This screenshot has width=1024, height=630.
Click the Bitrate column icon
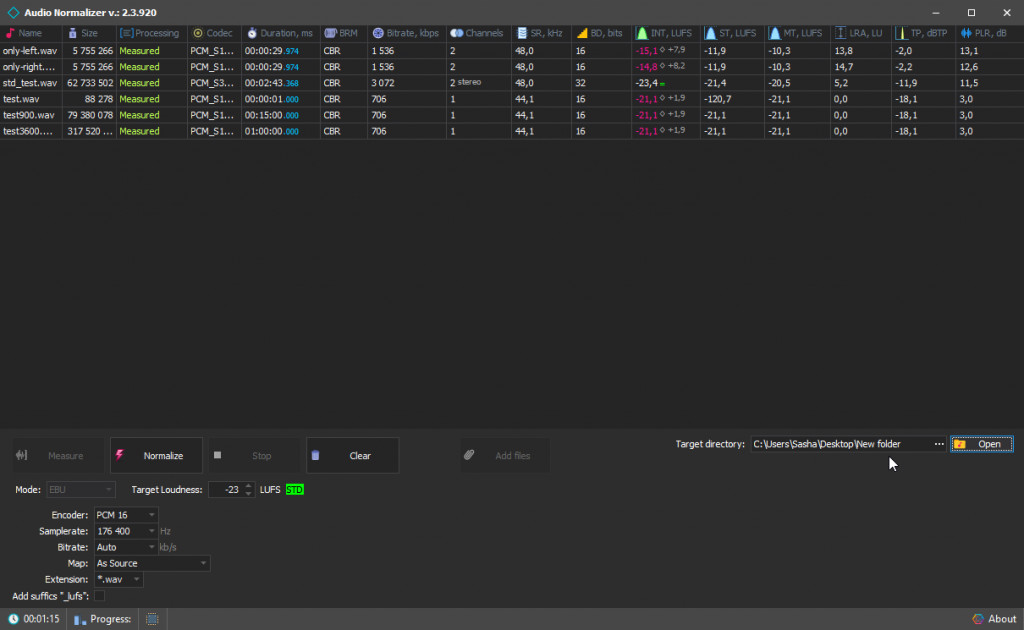[x=378, y=33]
